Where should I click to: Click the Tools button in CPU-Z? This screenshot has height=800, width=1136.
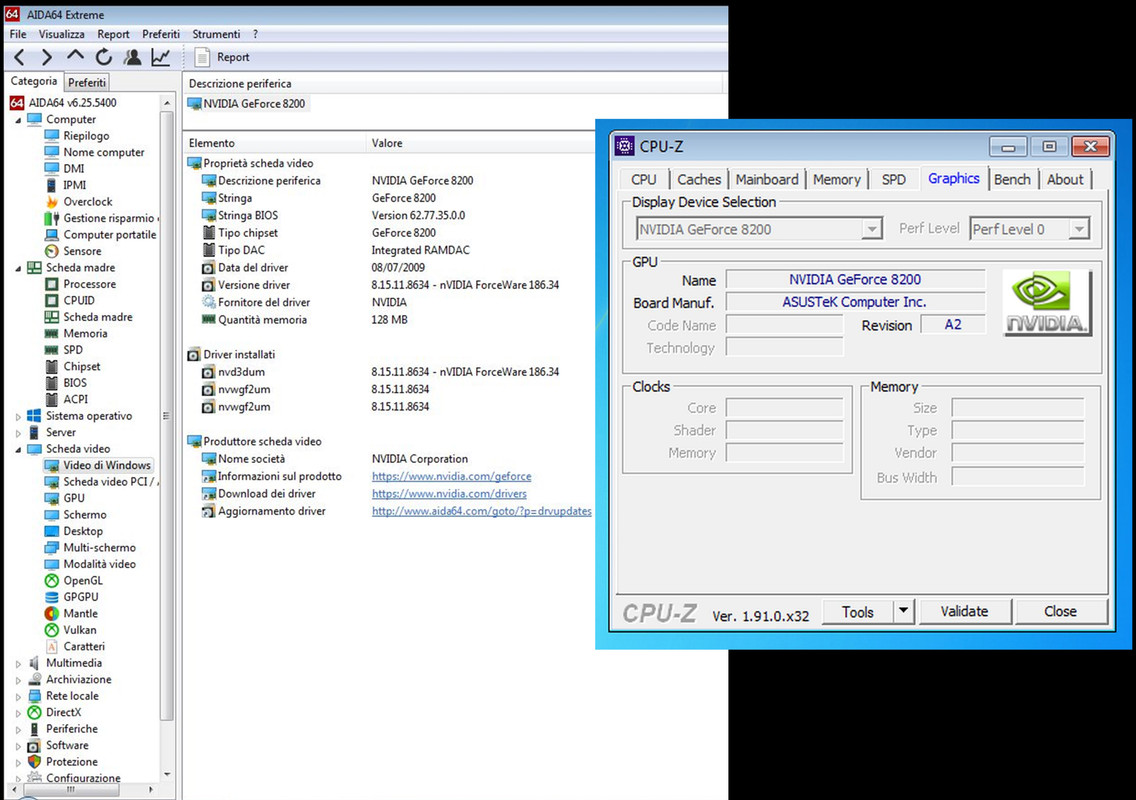(858, 612)
